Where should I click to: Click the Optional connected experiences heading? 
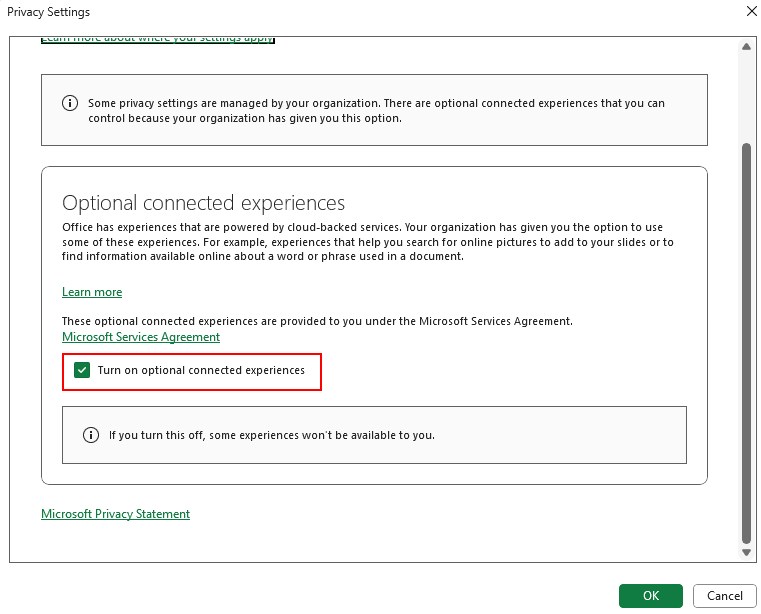click(x=203, y=203)
